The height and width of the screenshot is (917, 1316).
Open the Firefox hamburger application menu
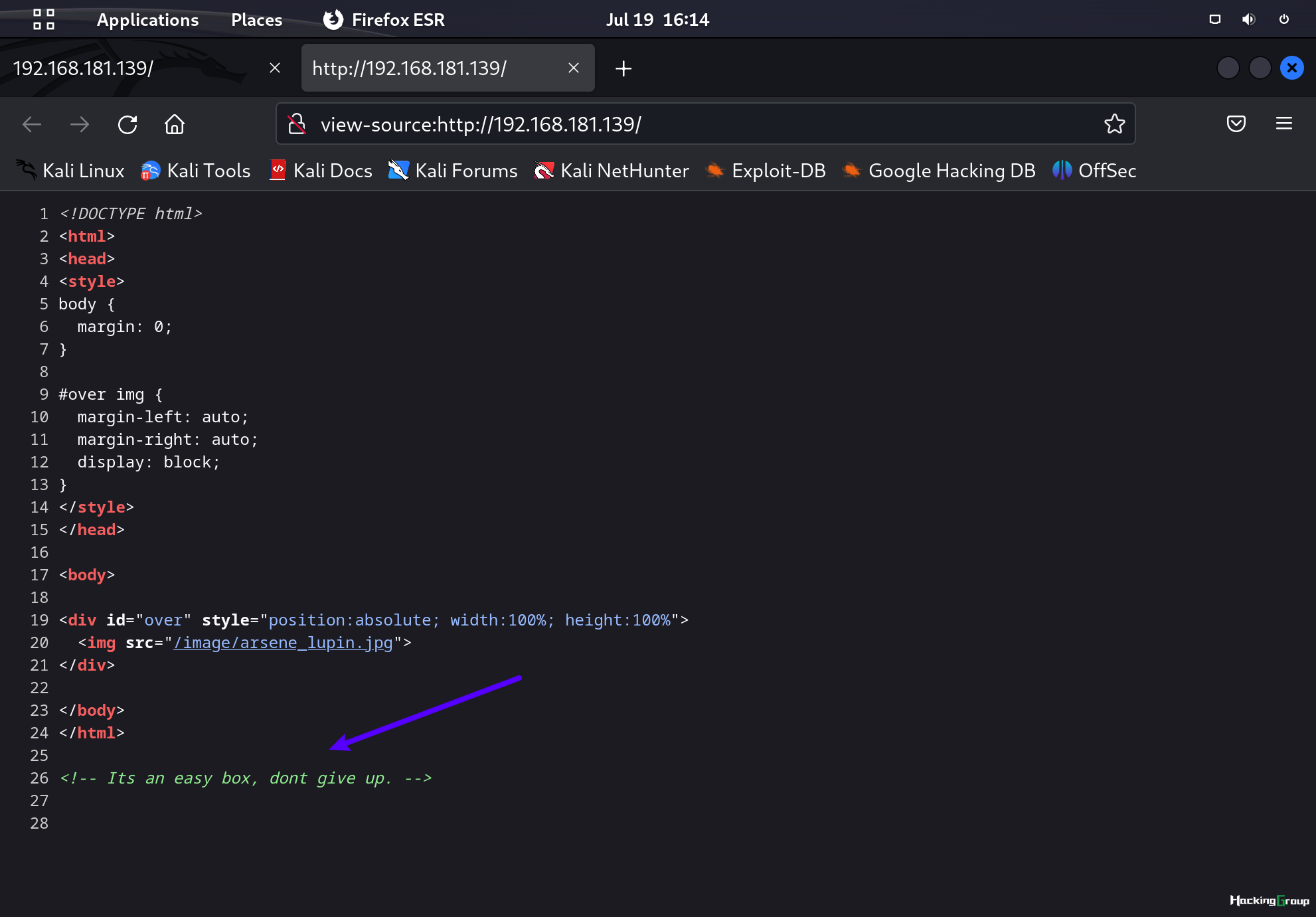(x=1284, y=124)
